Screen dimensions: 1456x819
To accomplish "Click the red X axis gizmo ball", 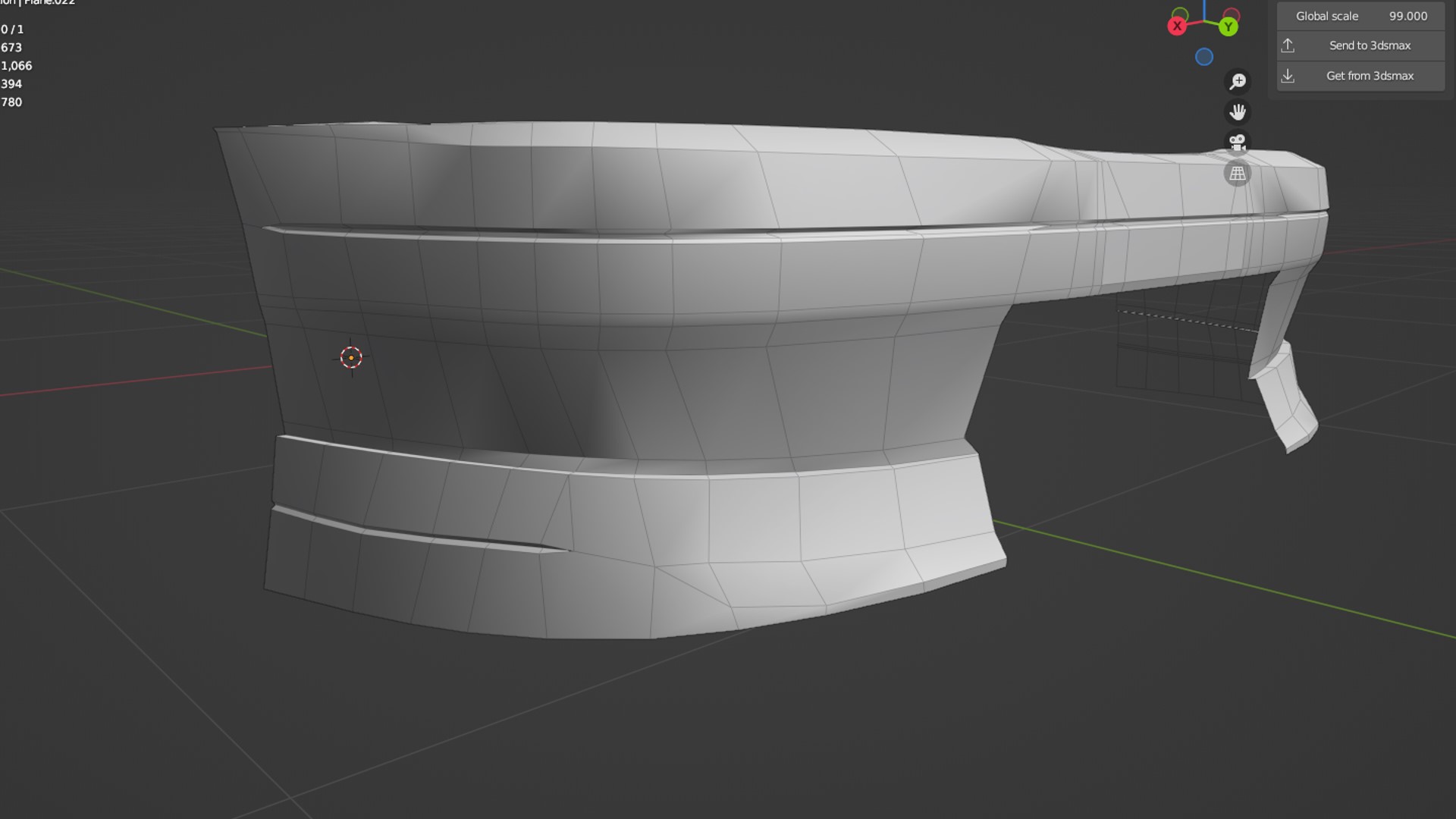I will point(1177,27).
